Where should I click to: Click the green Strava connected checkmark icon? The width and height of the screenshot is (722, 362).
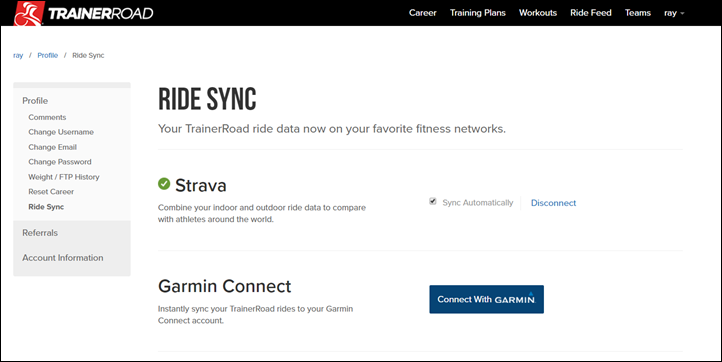(164, 184)
